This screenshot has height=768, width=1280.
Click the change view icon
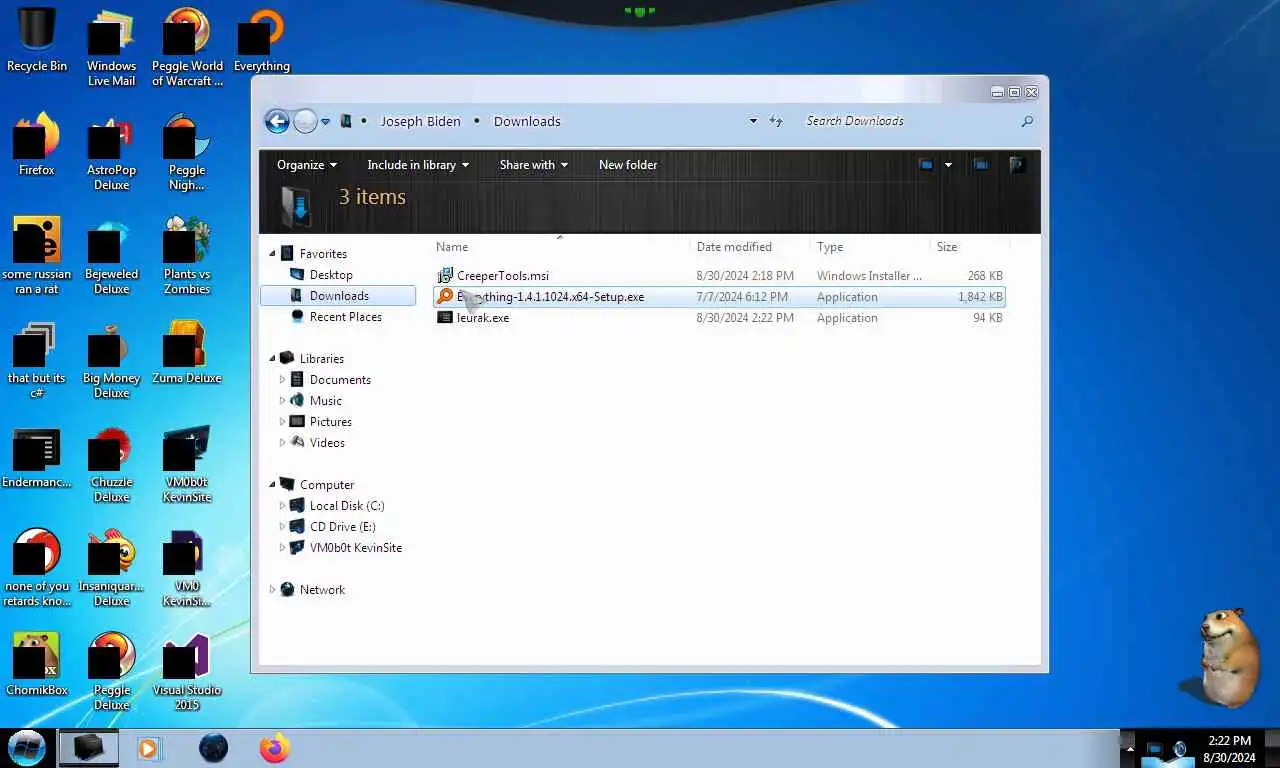[x=926, y=165]
